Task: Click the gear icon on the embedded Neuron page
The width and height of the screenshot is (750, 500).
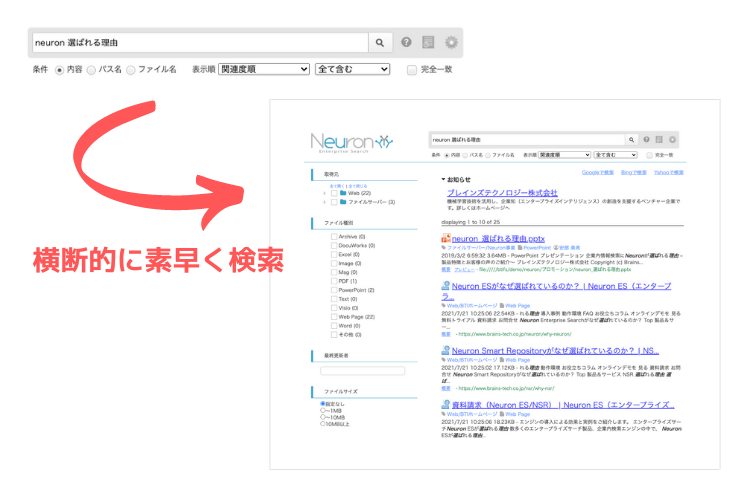Action: tap(672, 139)
